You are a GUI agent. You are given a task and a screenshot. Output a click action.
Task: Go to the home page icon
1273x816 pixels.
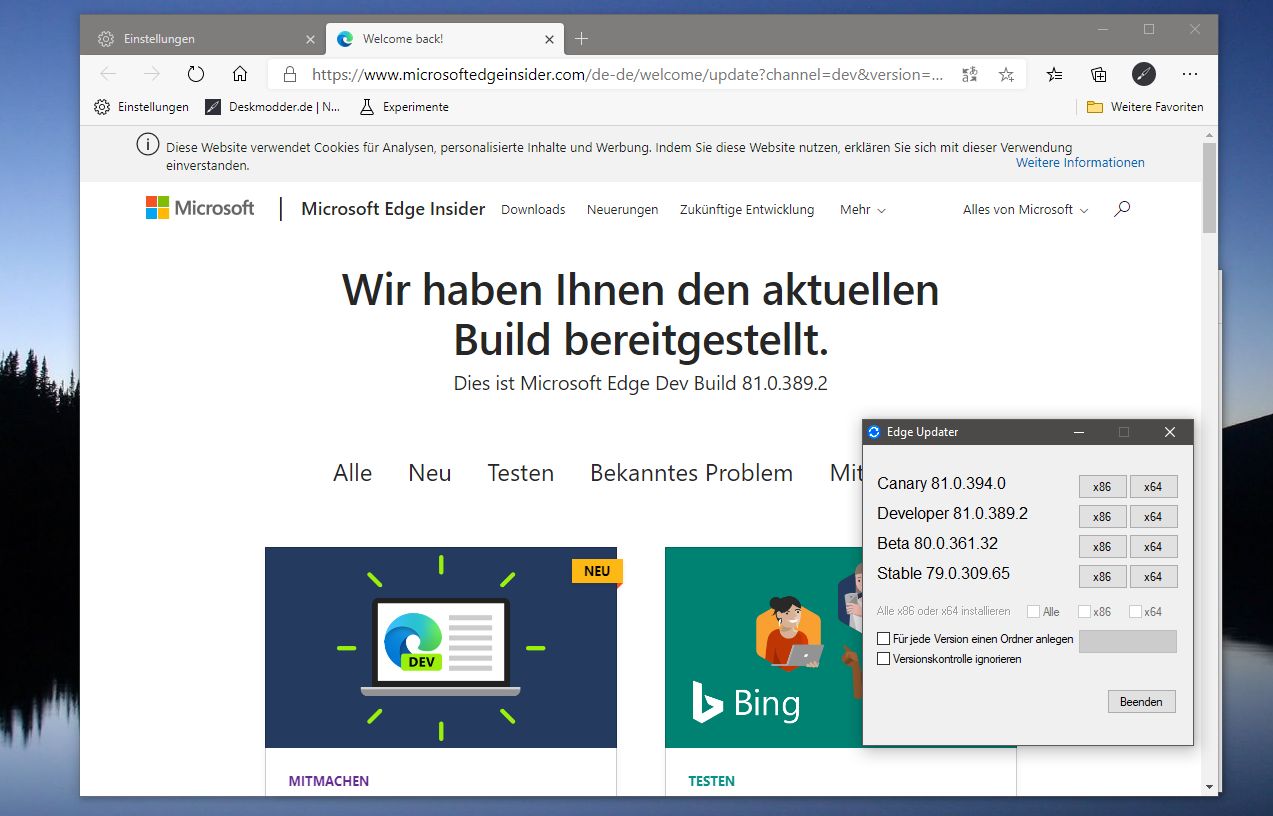(x=240, y=74)
